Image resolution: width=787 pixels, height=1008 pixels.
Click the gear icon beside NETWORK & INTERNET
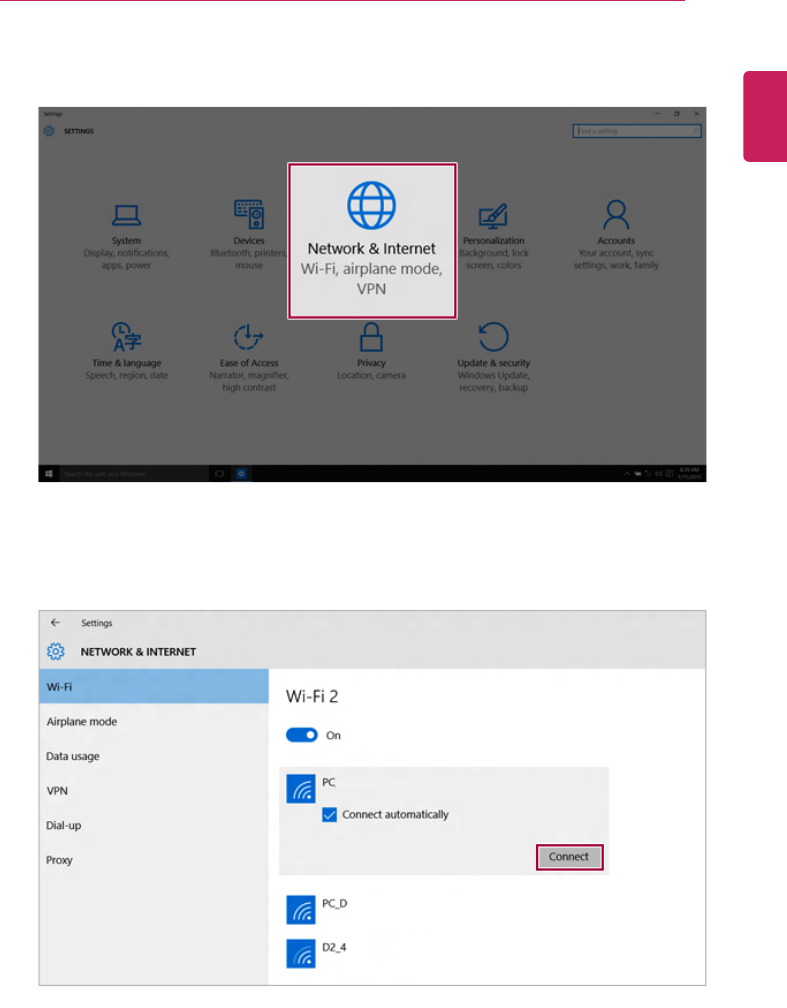coord(56,651)
